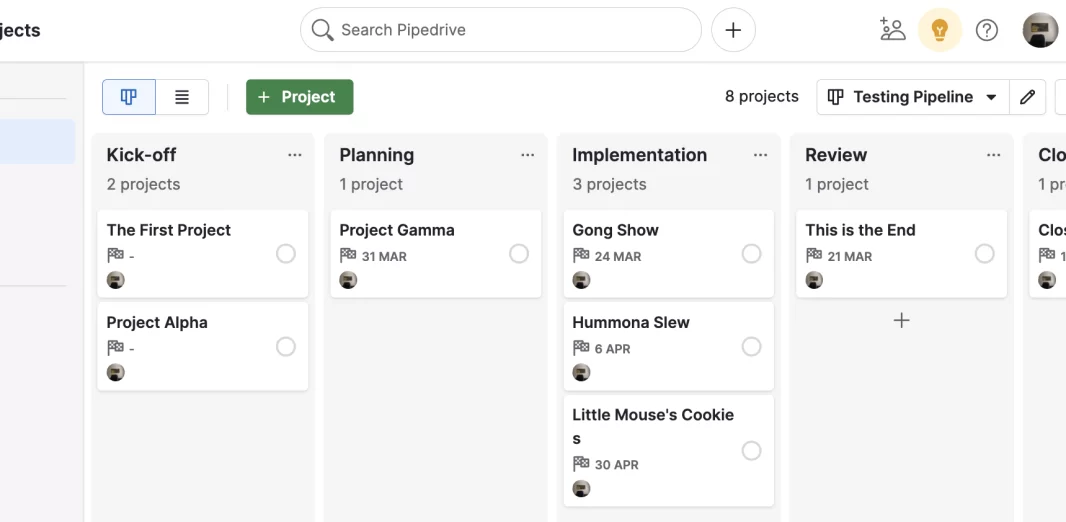This screenshot has width=1066, height=522.
Task: Open the Kick-off column options menu
Action: (294, 155)
